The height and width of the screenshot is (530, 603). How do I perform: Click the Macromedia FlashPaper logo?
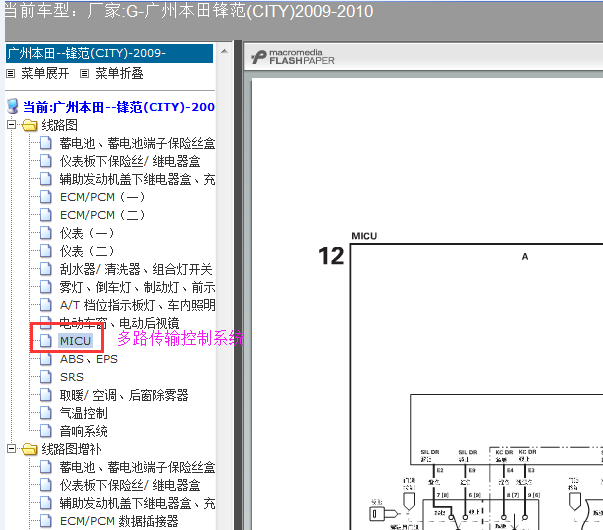293,57
